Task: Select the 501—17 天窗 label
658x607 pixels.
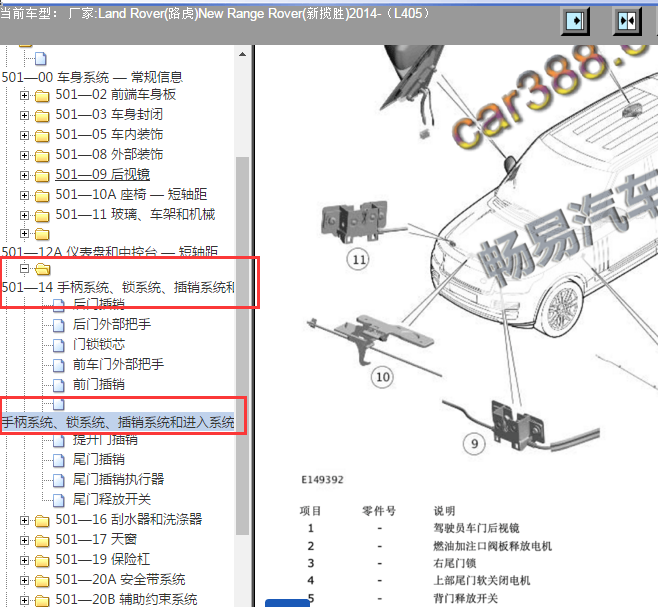Action: [x=96, y=539]
